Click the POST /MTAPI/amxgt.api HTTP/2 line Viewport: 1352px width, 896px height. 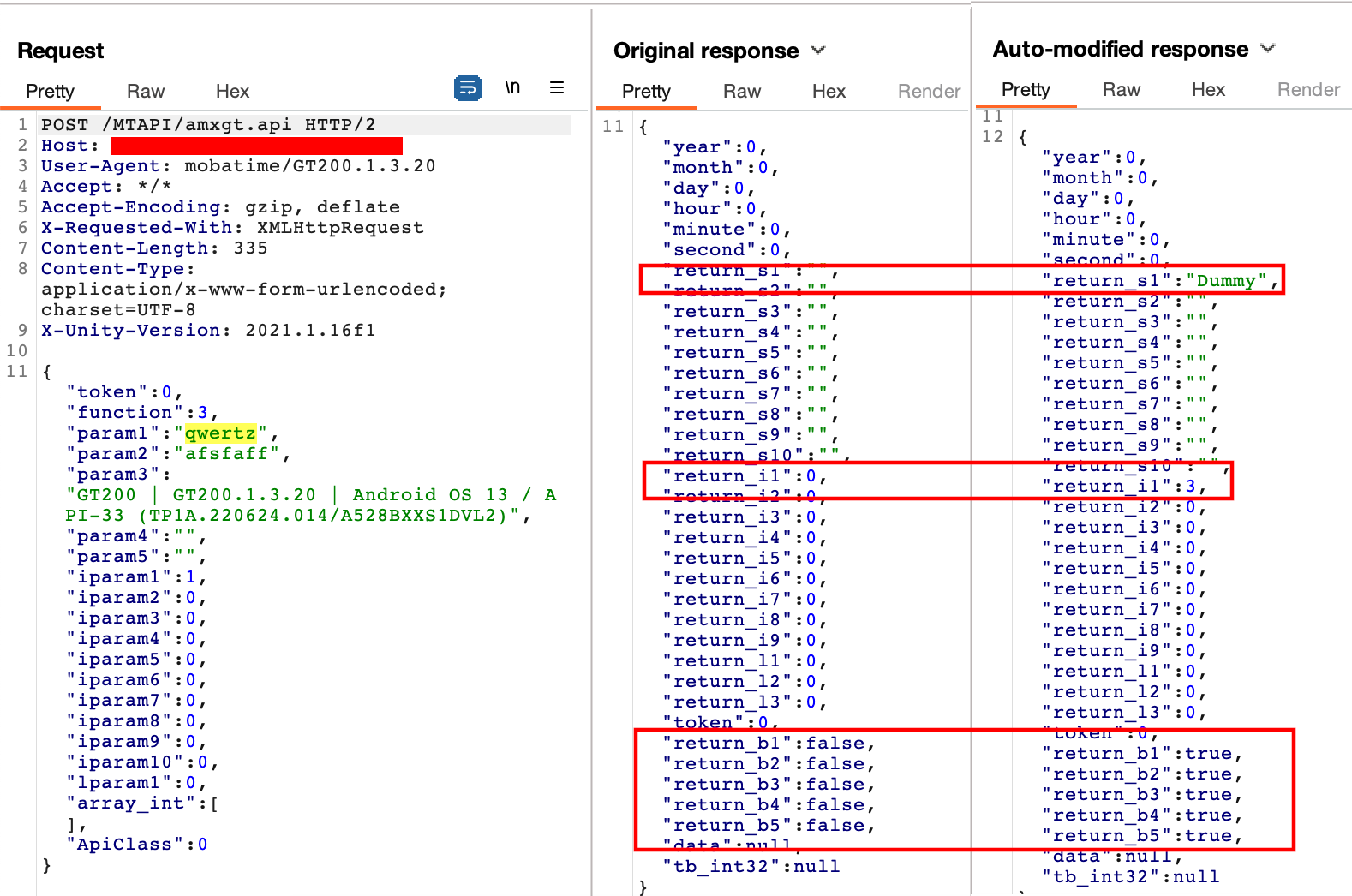click(x=208, y=125)
